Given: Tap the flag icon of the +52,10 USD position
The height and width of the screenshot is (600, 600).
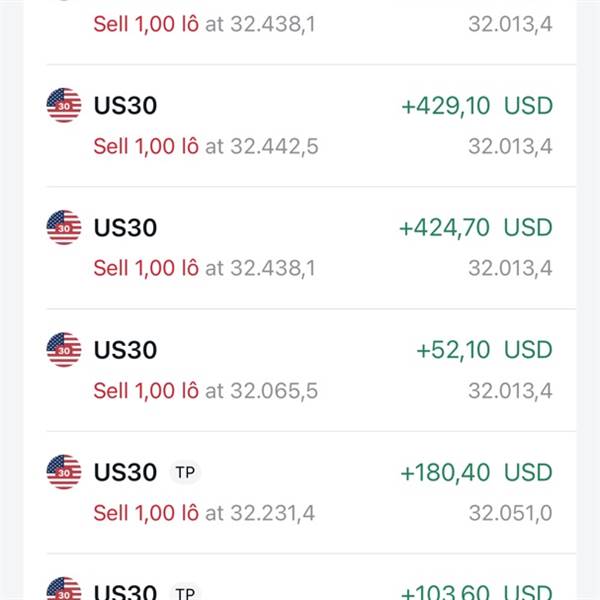Looking at the screenshot, I should [x=64, y=349].
